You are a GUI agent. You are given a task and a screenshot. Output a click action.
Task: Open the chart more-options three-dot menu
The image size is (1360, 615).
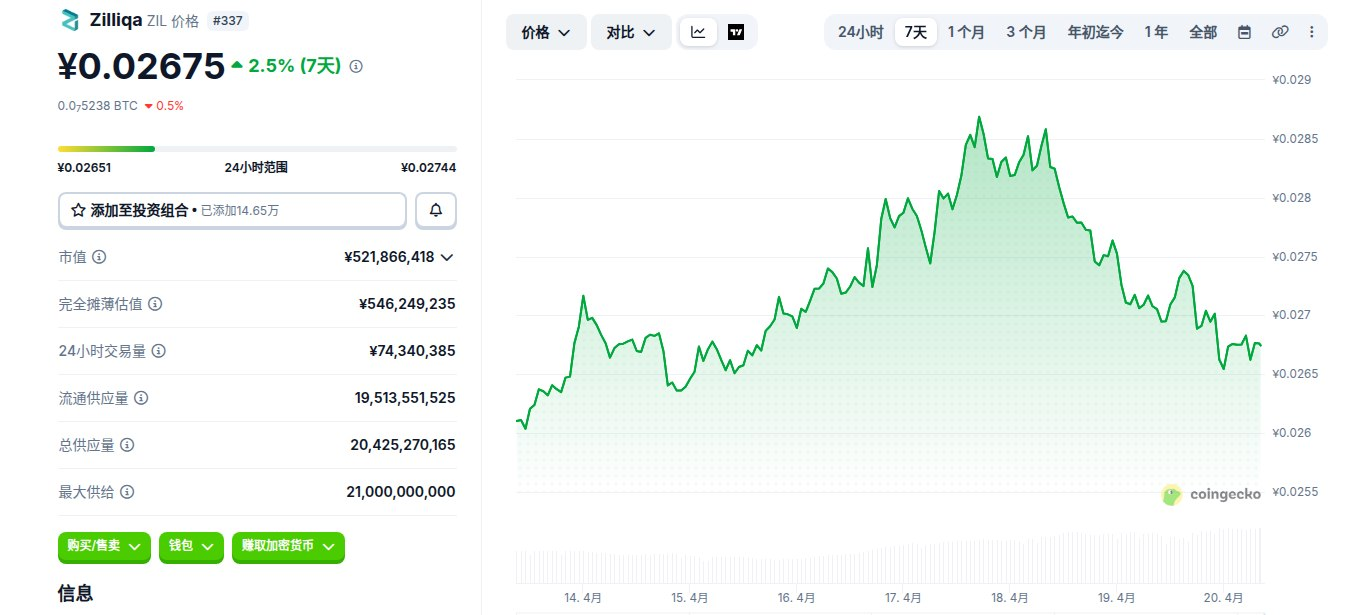(x=1311, y=32)
